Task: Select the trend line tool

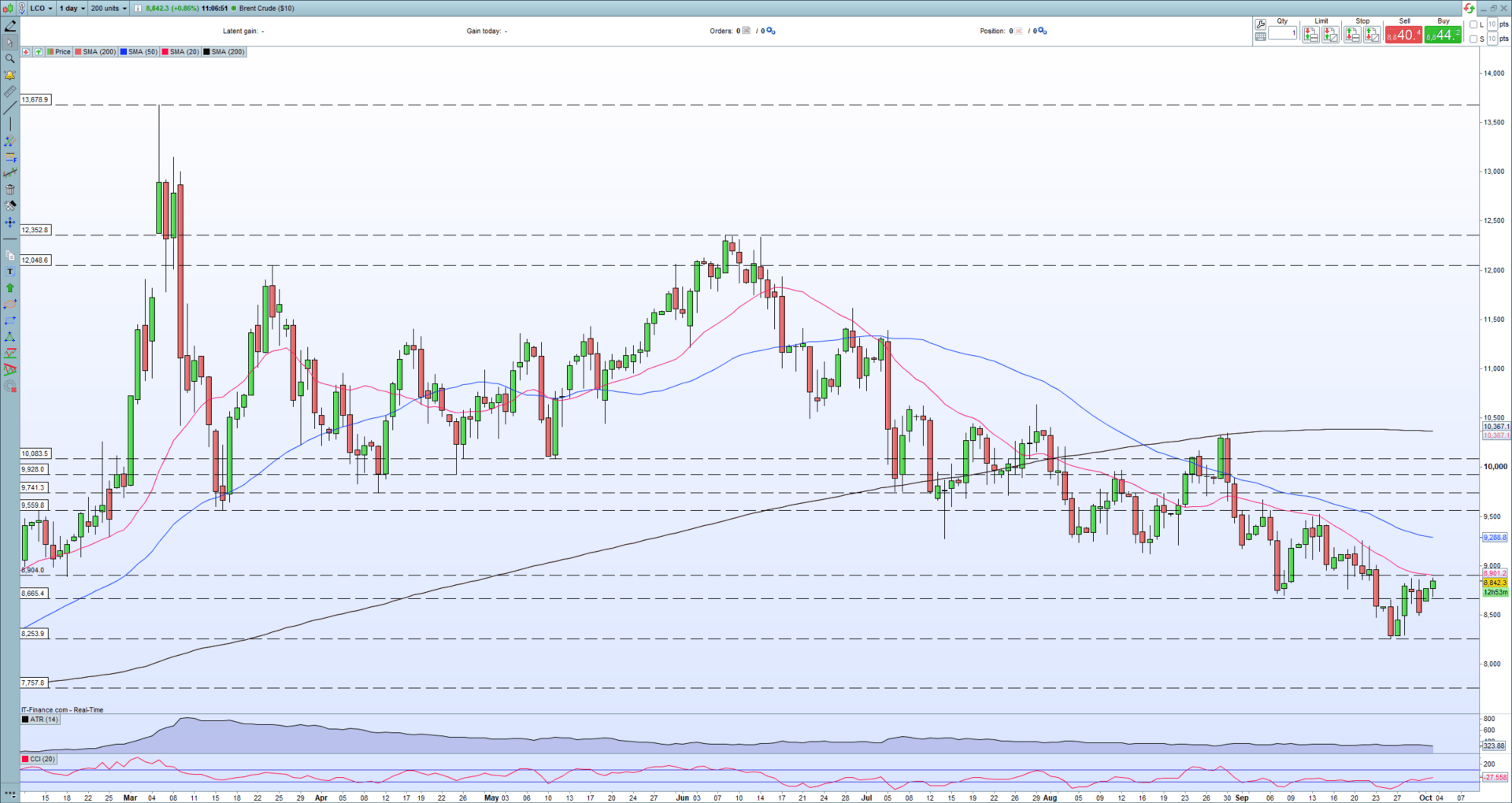Action: pyautogui.click(x=10, y=108)
